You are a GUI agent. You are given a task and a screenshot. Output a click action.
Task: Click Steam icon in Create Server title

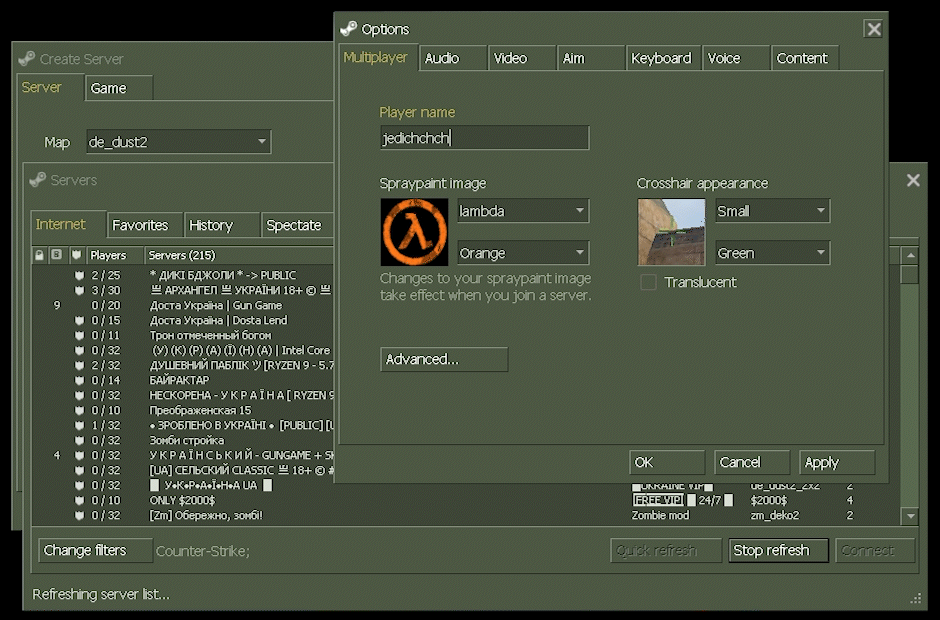(26, 58)
